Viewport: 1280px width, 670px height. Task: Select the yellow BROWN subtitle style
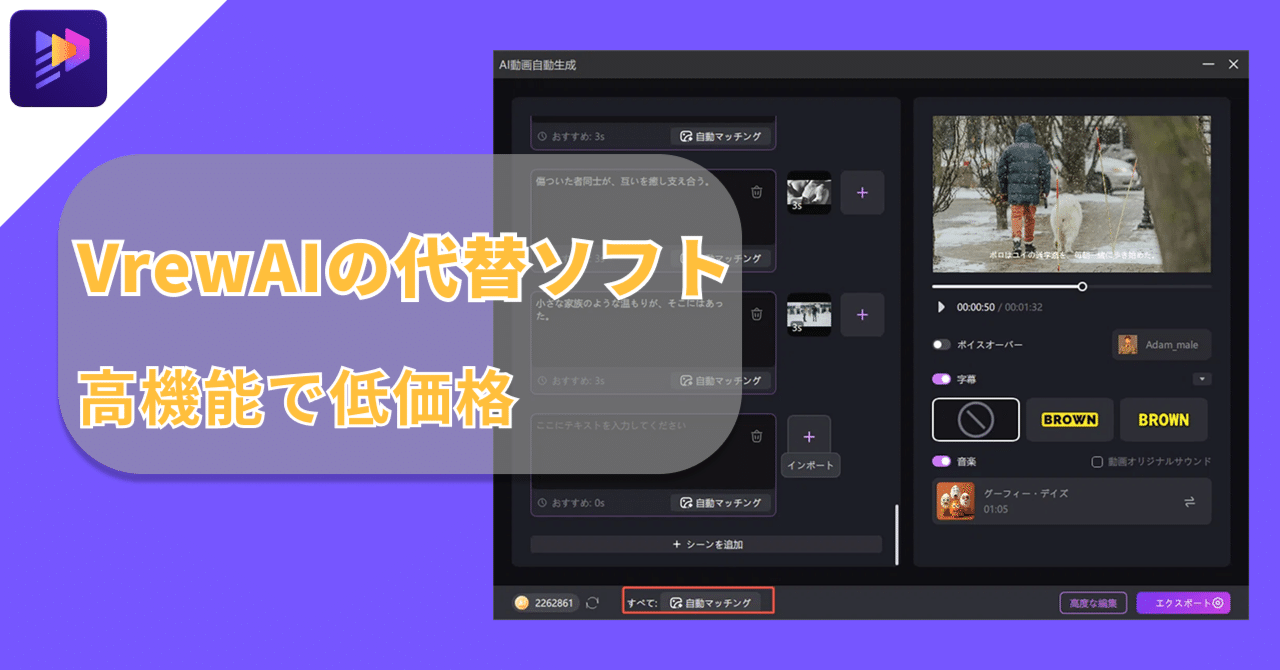coord(1163,419)
